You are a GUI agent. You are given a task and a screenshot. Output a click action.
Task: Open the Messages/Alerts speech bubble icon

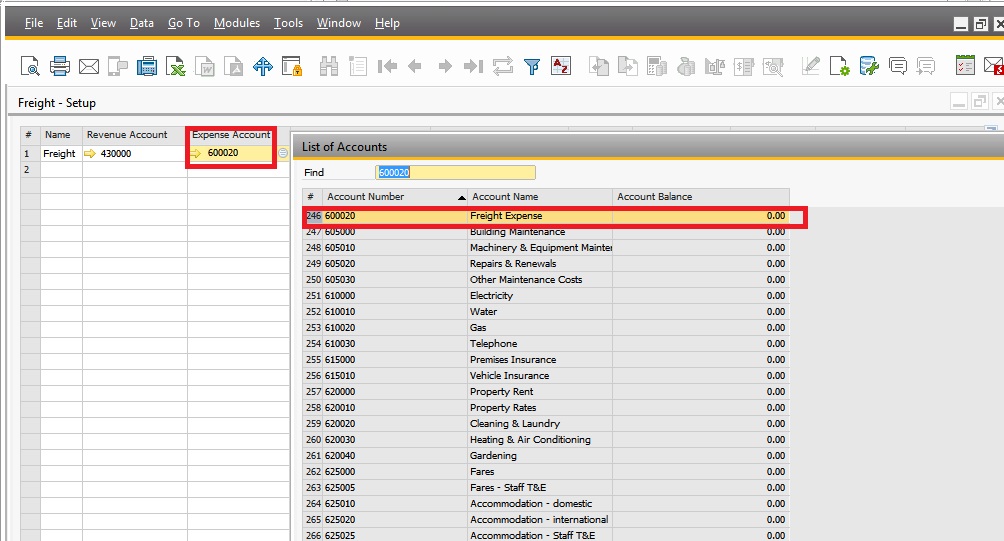(x=898, y=66)
